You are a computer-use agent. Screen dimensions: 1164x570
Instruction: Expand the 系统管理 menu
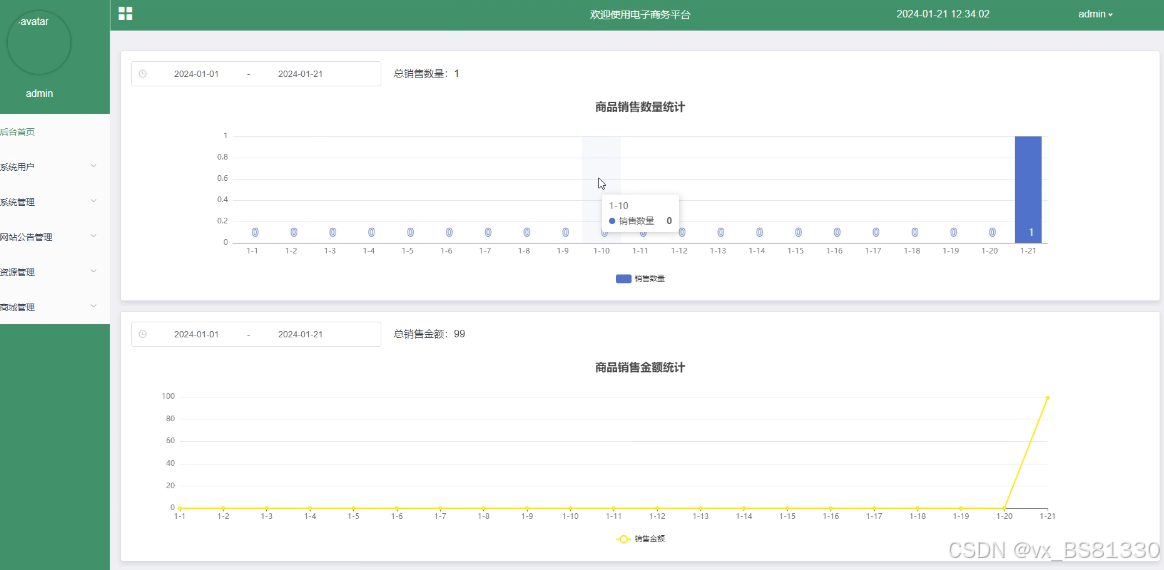pyautogui.click(x=55, y=202)
